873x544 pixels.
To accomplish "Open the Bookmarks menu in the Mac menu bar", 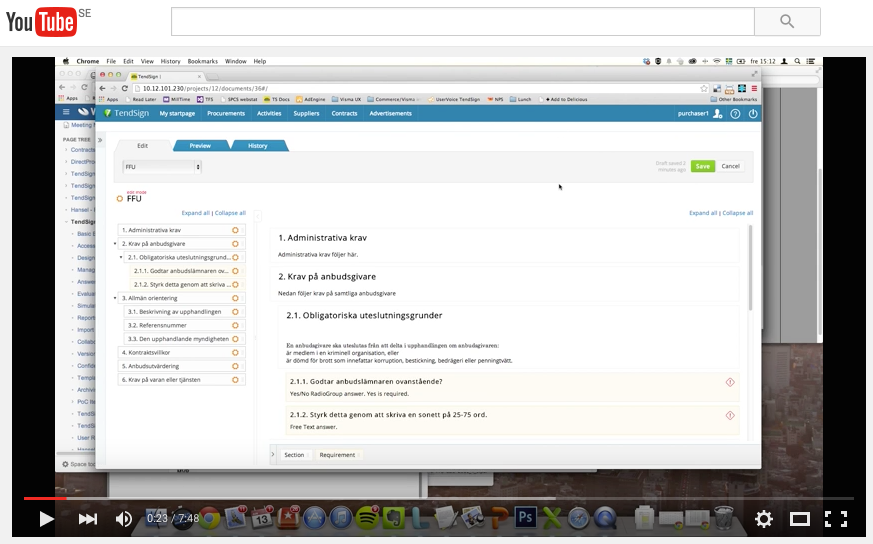I will coord(203,61).
